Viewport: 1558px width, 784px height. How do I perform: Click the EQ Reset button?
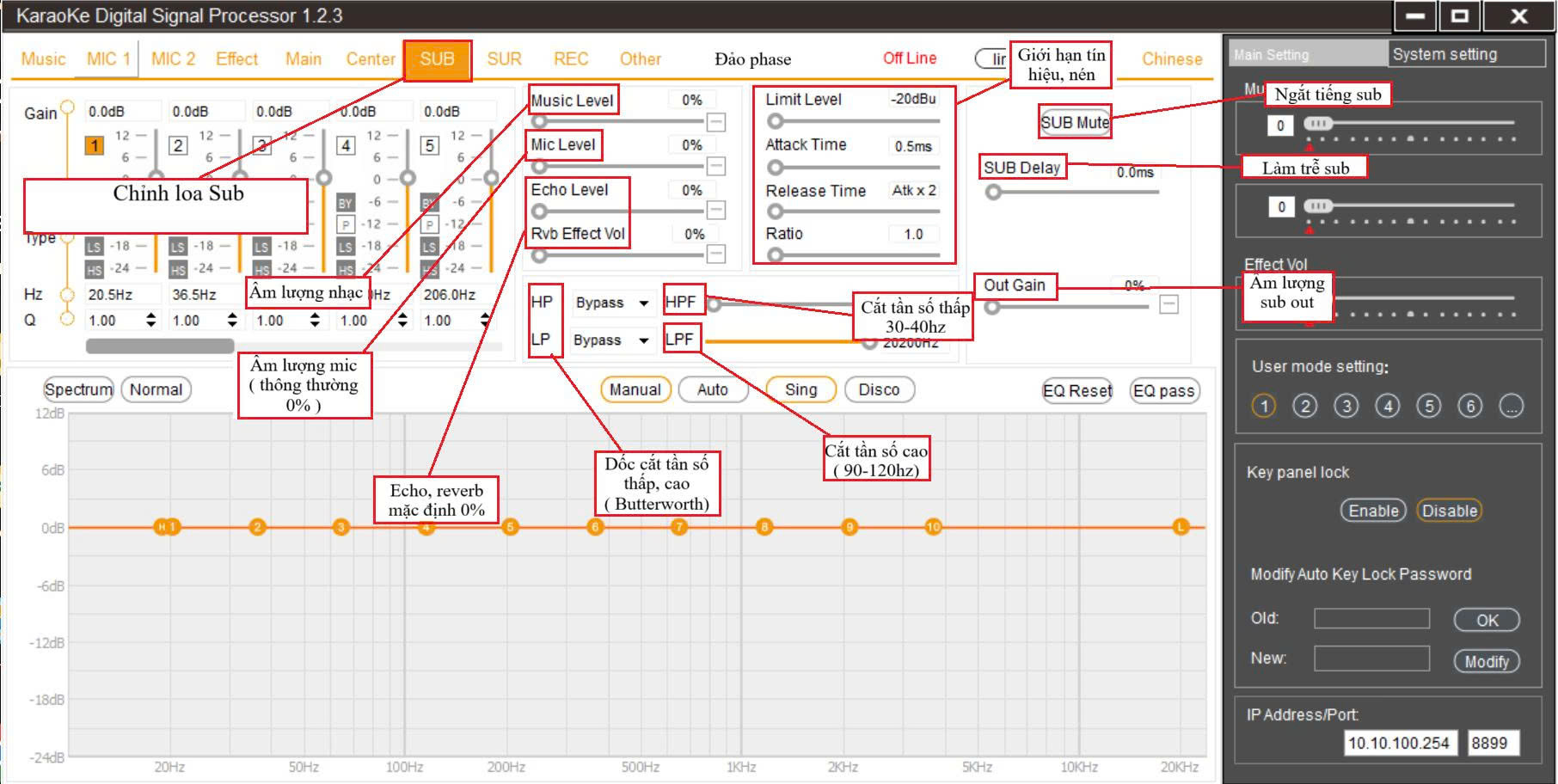click(x=1077, y=390)
